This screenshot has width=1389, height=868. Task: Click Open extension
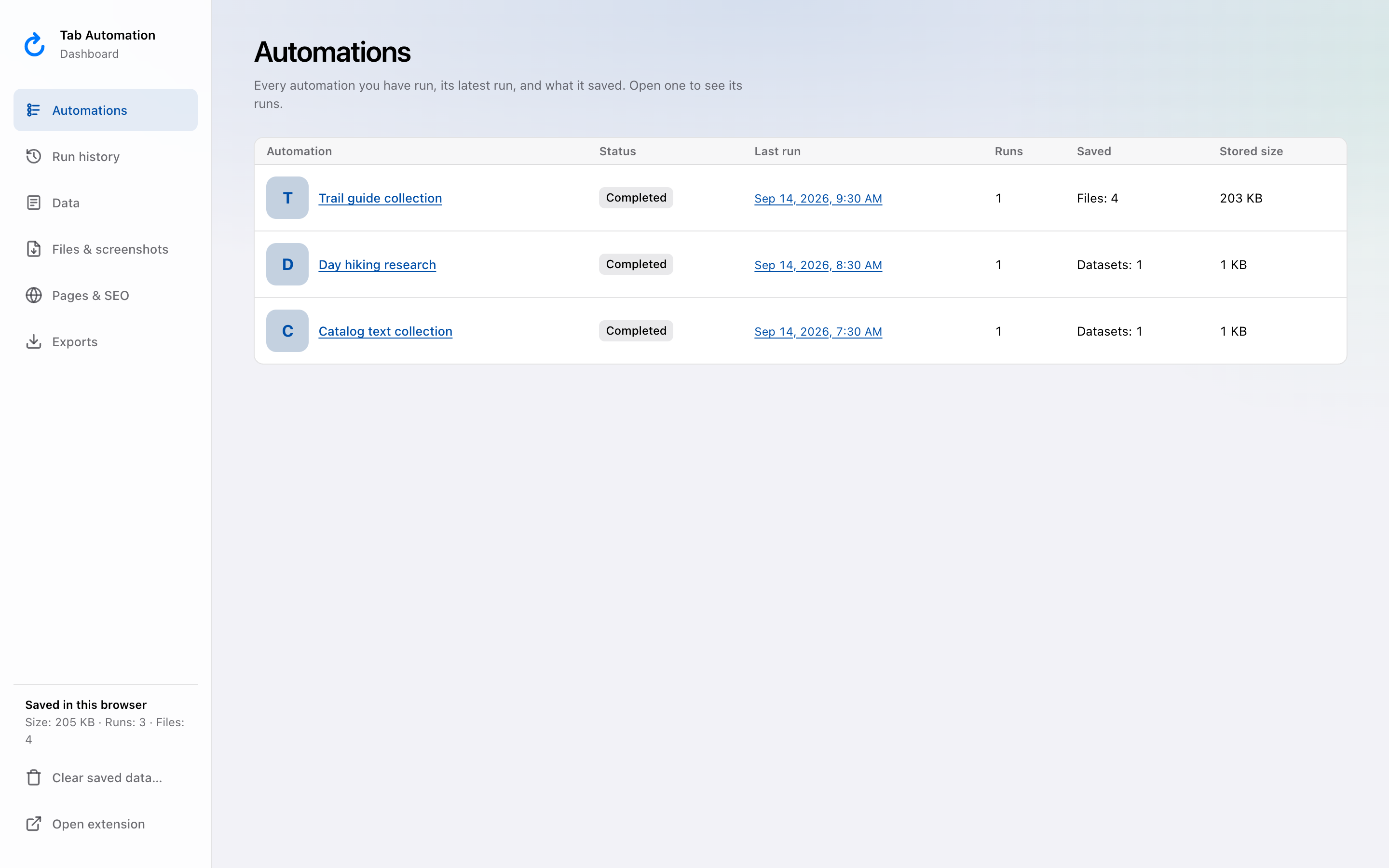tap(106, 824)
